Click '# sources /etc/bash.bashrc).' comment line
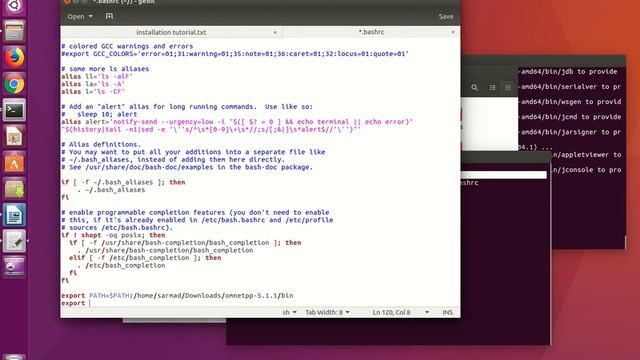 coord(117,227)
